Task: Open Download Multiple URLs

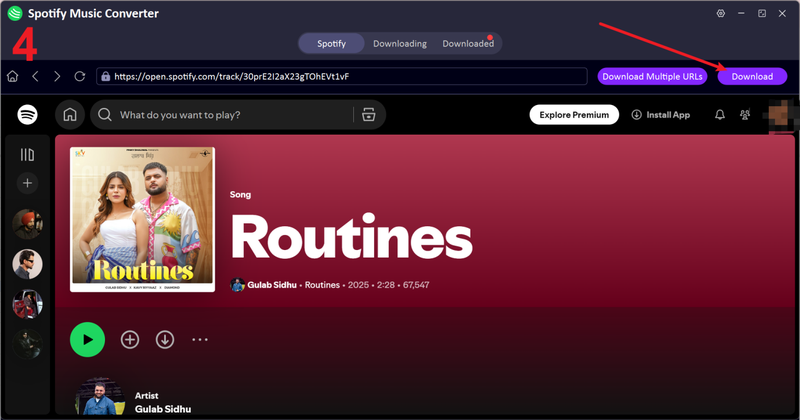Action: click(653, 76)
